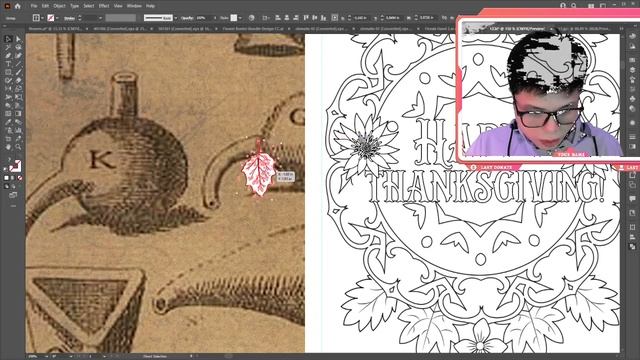
Task: Open Align To options dropdown
Action: coord(266,18)
